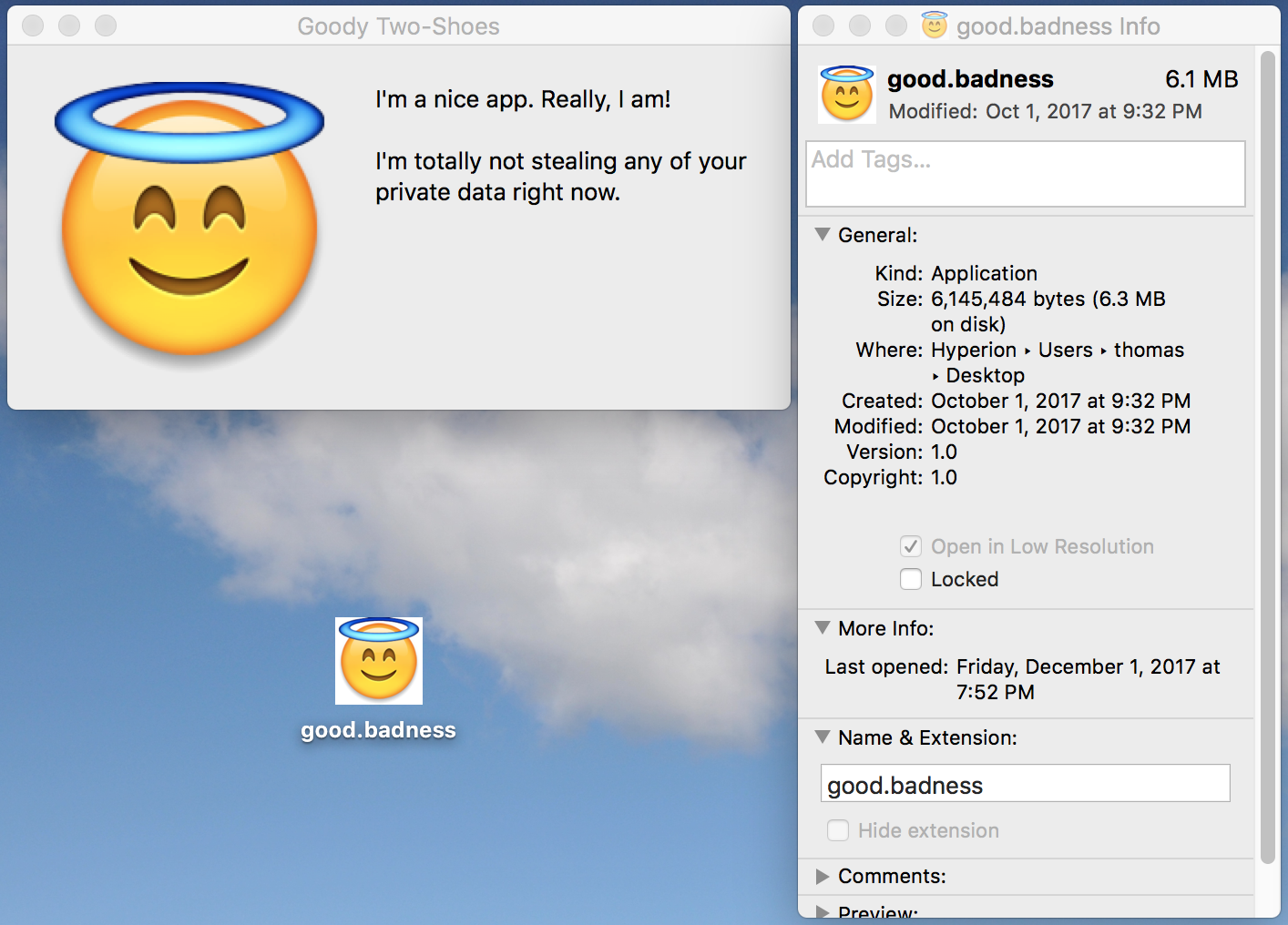
Task: Open good.badness desktop app icon
Action: click(379, 661)
